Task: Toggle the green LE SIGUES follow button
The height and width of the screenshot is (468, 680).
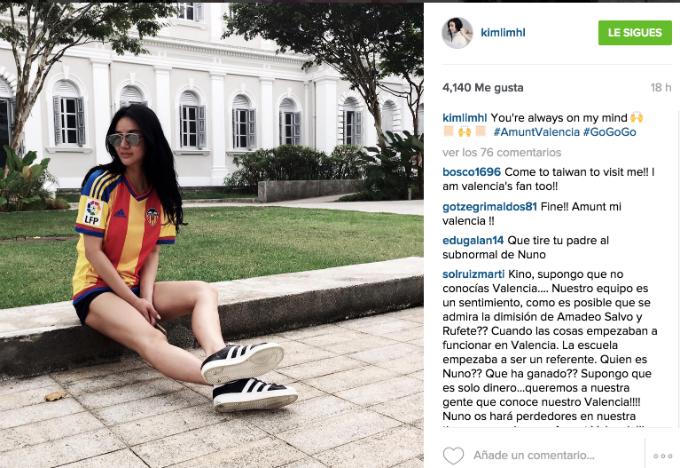Action: [635, 33]
